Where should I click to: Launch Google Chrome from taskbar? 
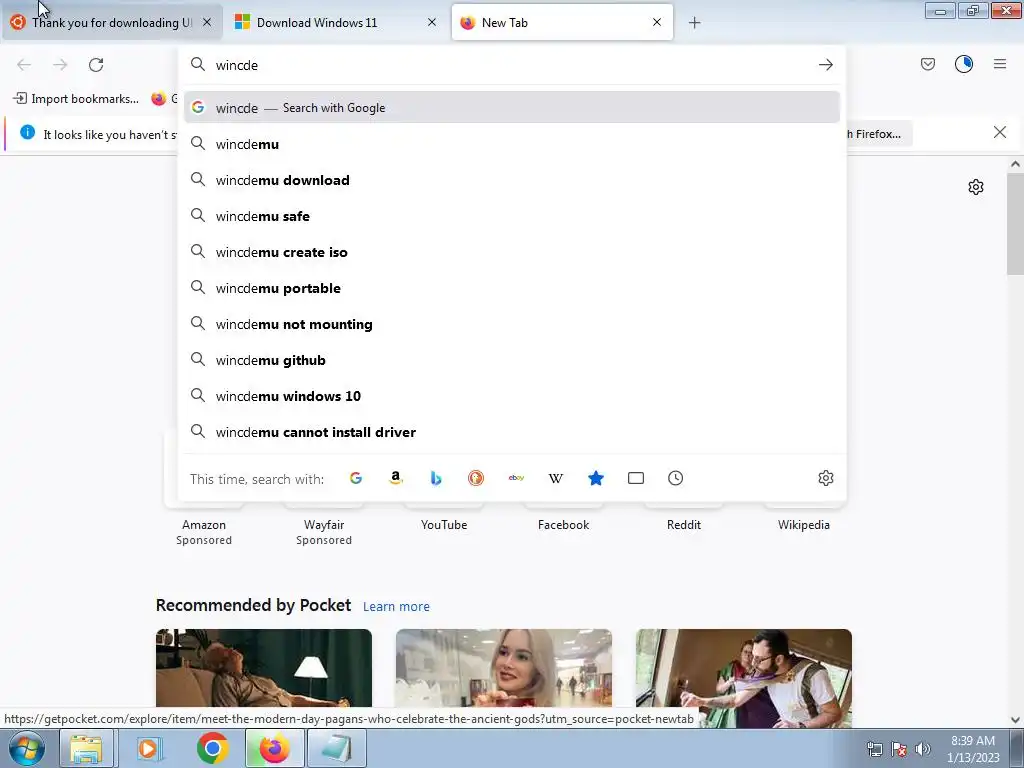(212, 748)
